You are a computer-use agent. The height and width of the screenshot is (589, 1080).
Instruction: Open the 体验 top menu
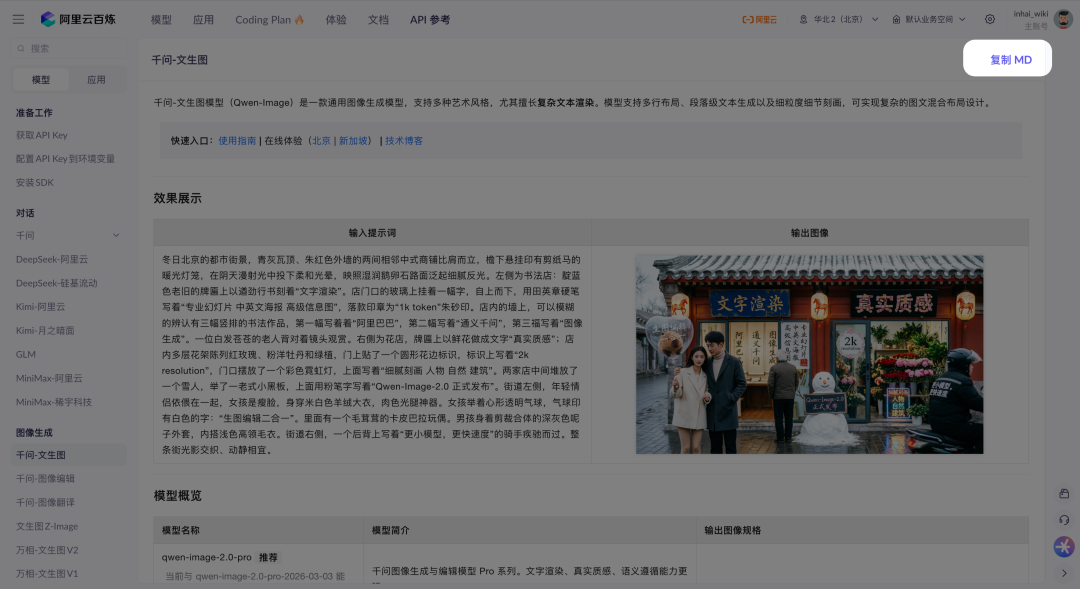coord(336,20)
